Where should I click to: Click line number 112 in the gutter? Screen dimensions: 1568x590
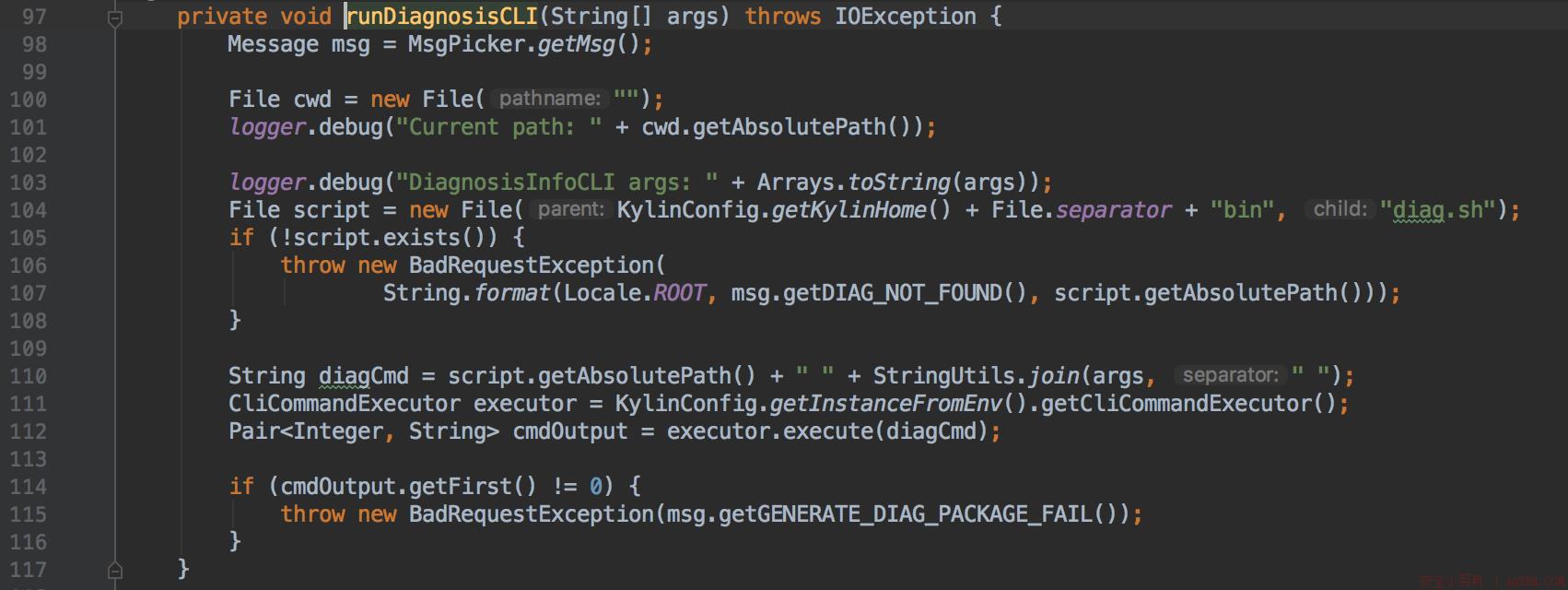pyautogui.click(x=28, y=431)
